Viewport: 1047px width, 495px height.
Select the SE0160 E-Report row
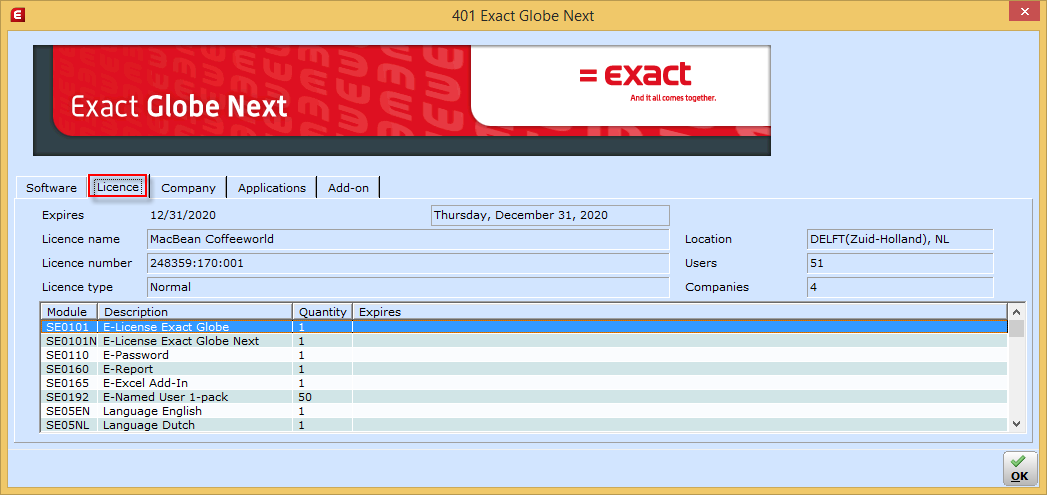click(x=524, y=369)
